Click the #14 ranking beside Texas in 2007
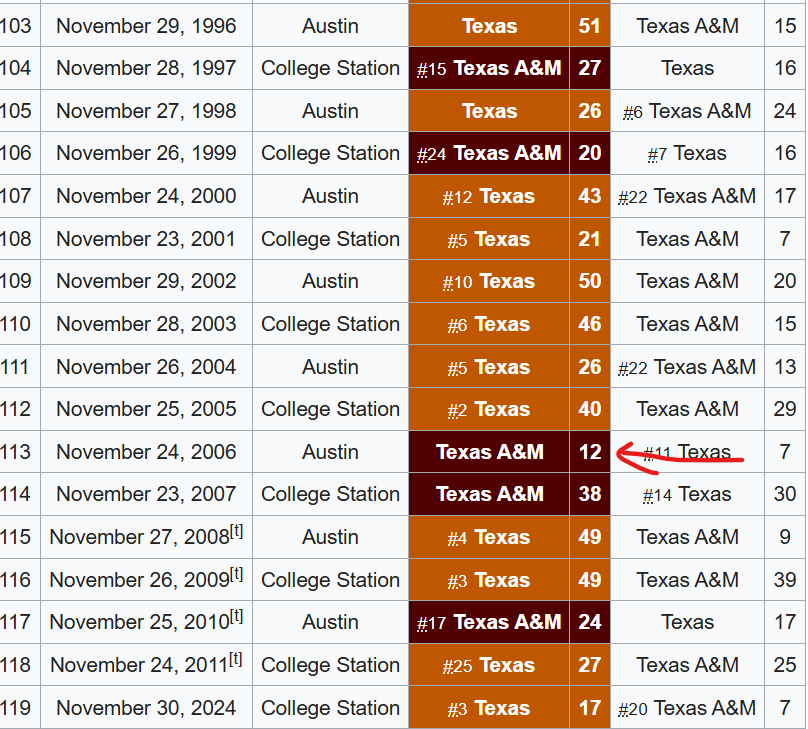 point(657,495)
